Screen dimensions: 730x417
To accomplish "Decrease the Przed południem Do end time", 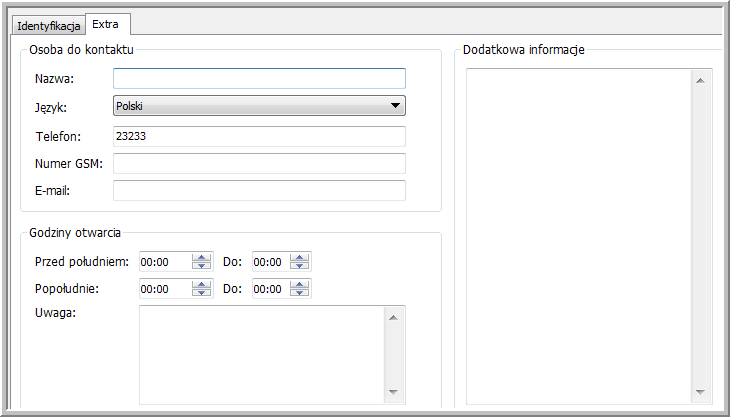I will pos(300,266).
